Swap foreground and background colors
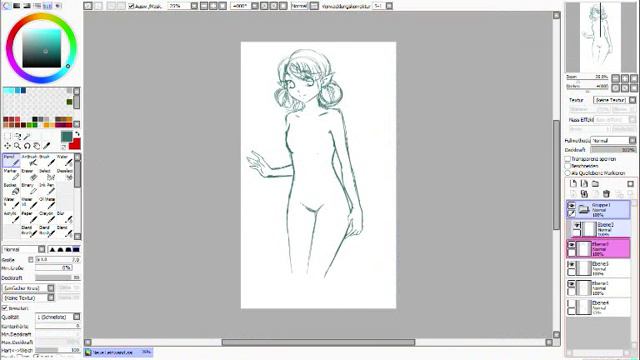Screen dimensions: 640x360 [x=77, y=134]
